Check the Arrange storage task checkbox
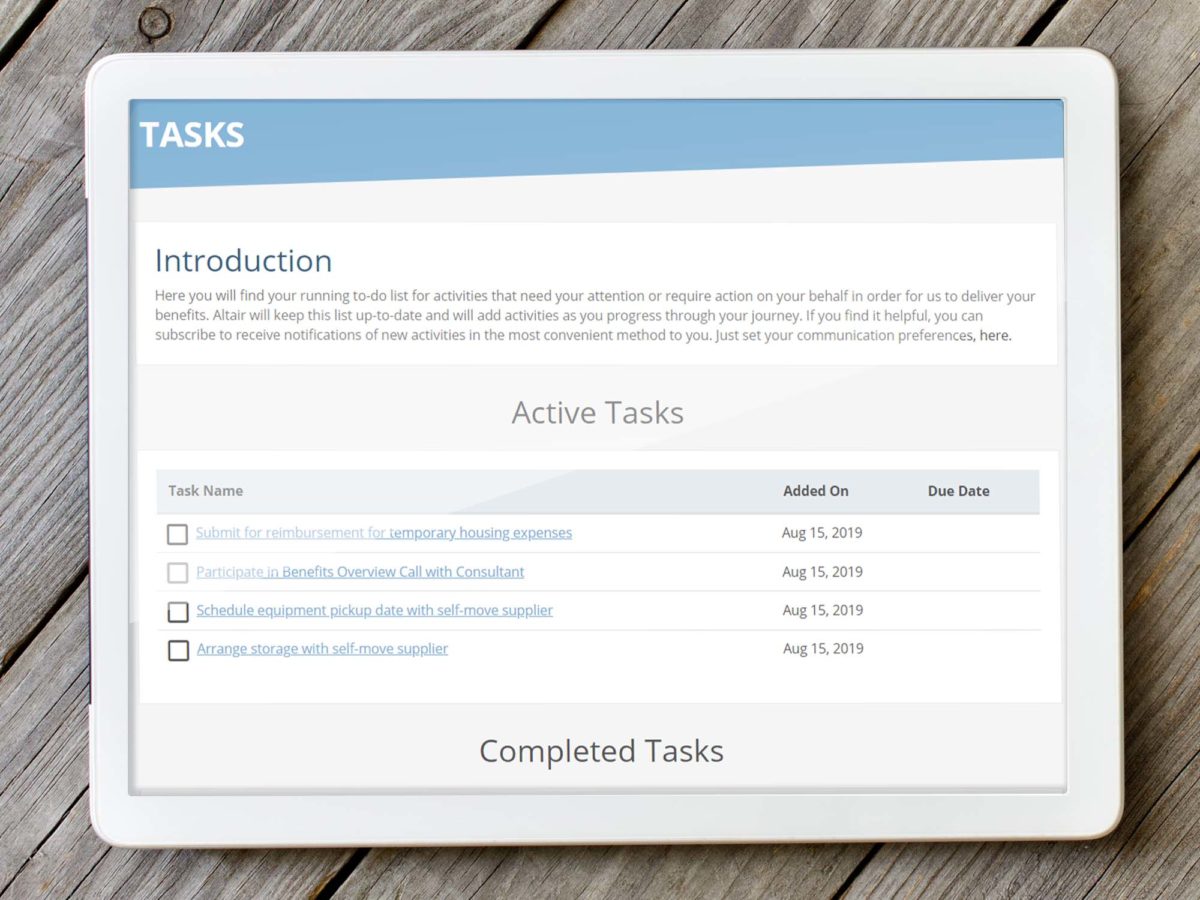The width and height of the screenshot is (1200, 900). (x=178, y=650)
